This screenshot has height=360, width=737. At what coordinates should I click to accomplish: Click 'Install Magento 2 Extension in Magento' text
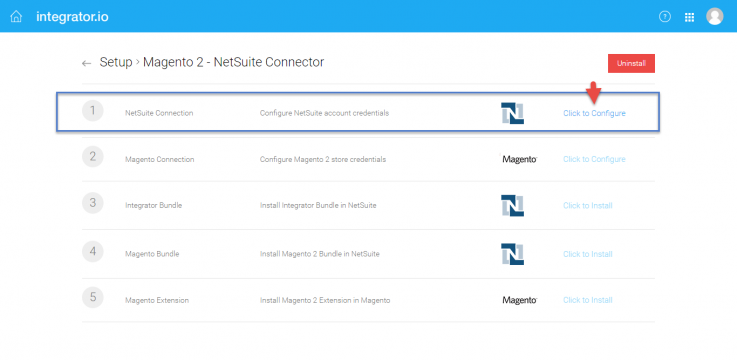point(325,300)
